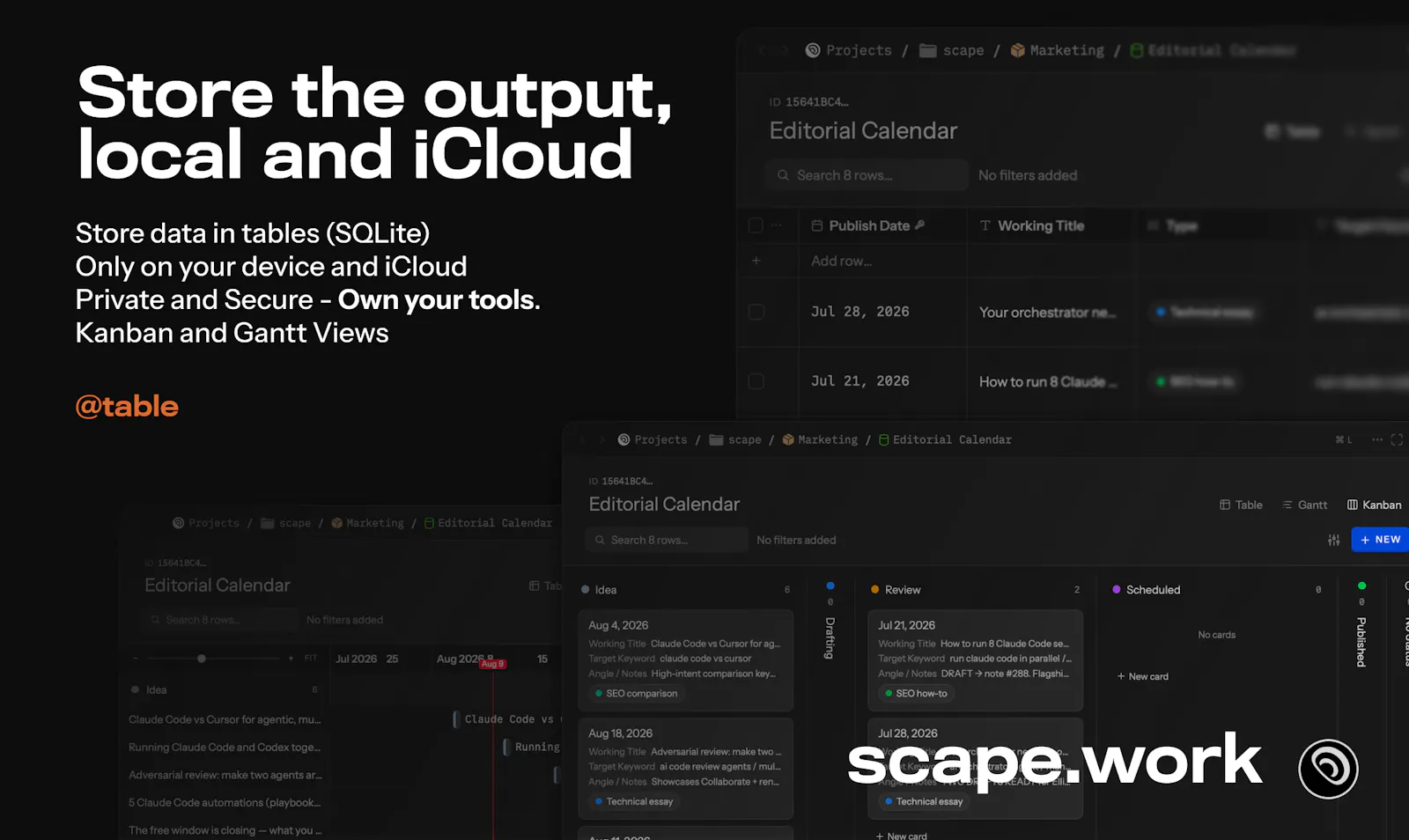The image size is (1409, 840).
Task: Open the Aug 18, 2026 Kanban card
Action: coord(686,769)
